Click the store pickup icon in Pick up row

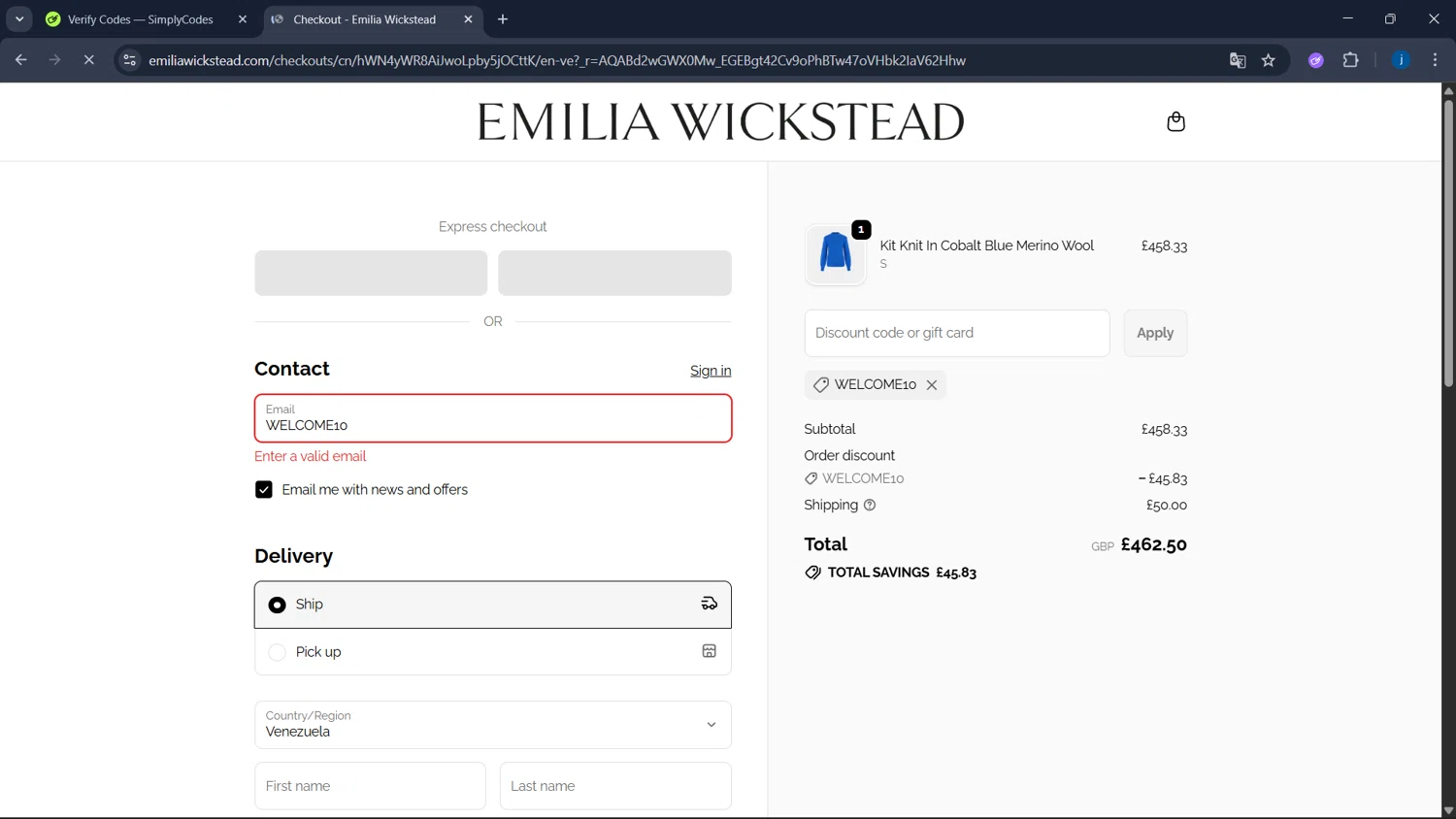(710, 652)
